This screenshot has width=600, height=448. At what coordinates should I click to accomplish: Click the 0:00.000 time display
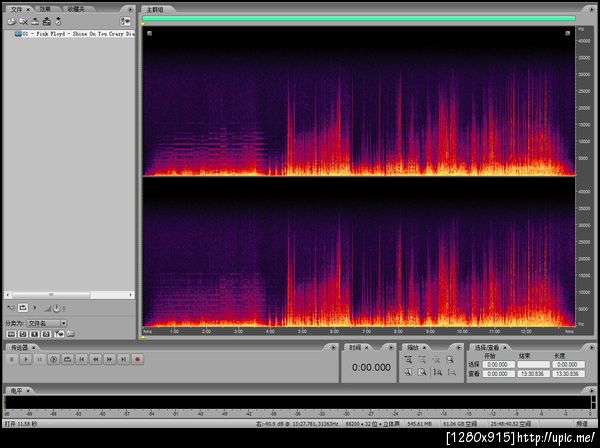371,367
